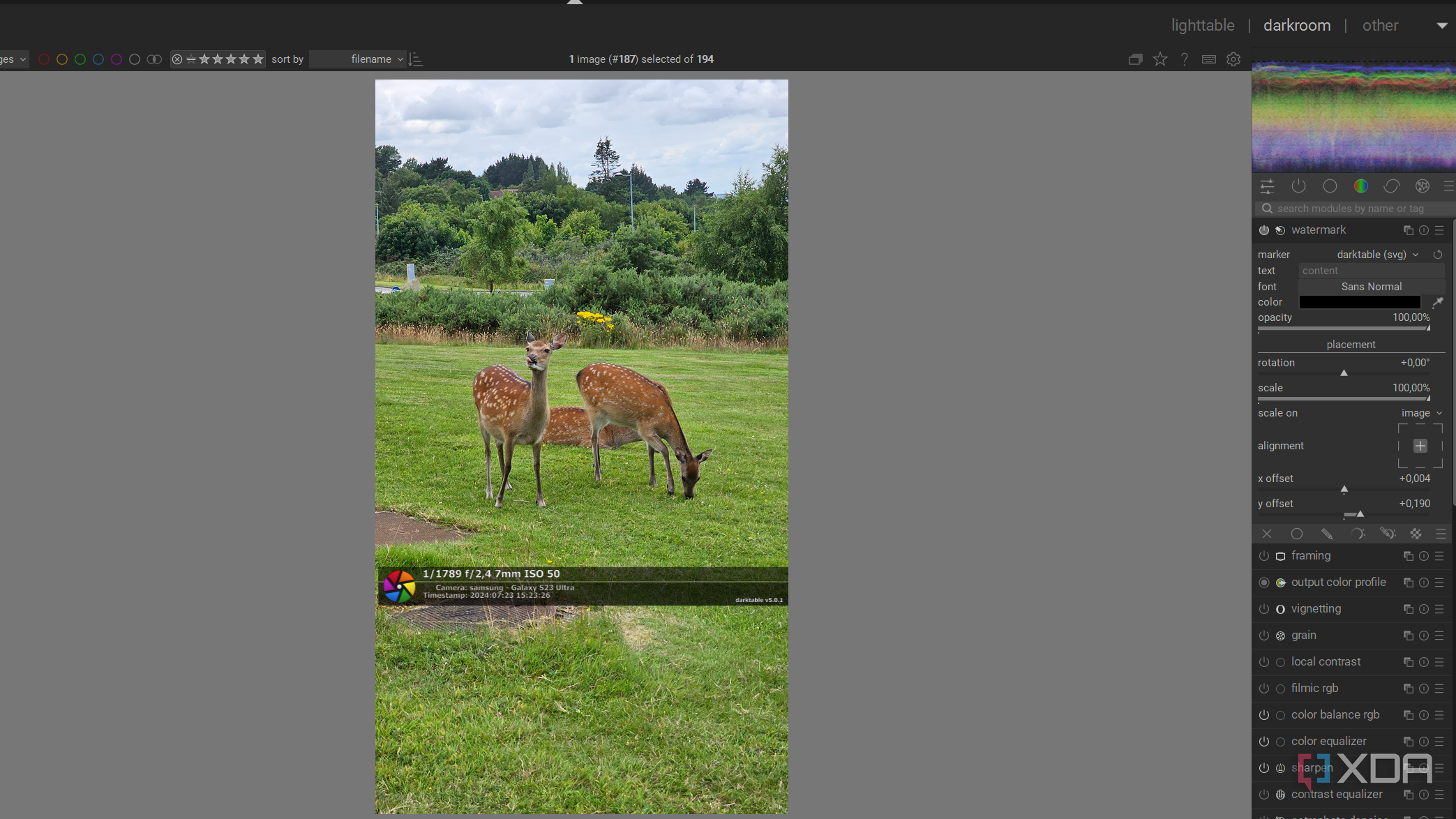This screenshot has height=819, width=1456.
Task: Select raster mask icon
Action: tap(1416, 534)
